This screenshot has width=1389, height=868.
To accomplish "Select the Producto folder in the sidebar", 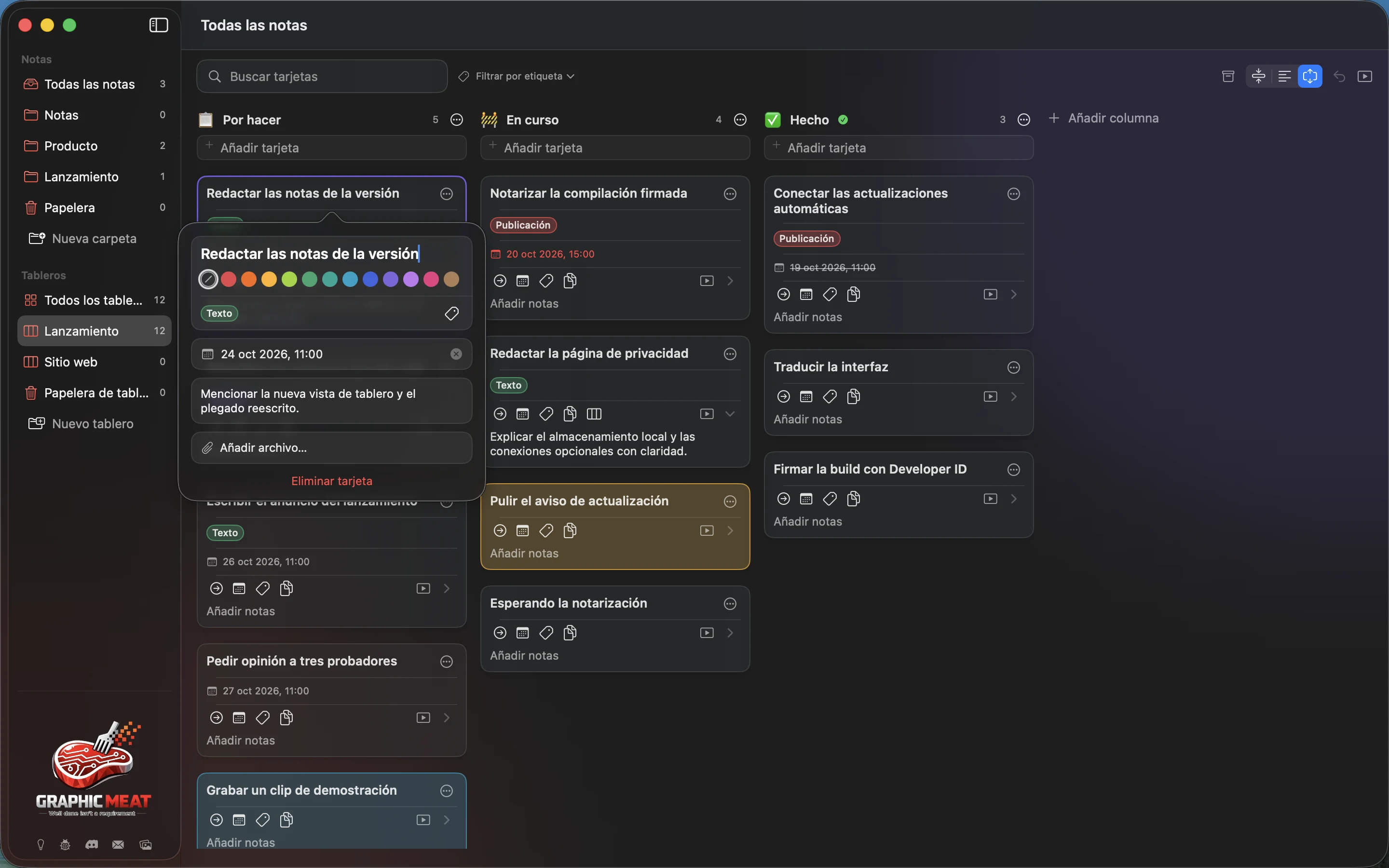I will coord(95,146).
